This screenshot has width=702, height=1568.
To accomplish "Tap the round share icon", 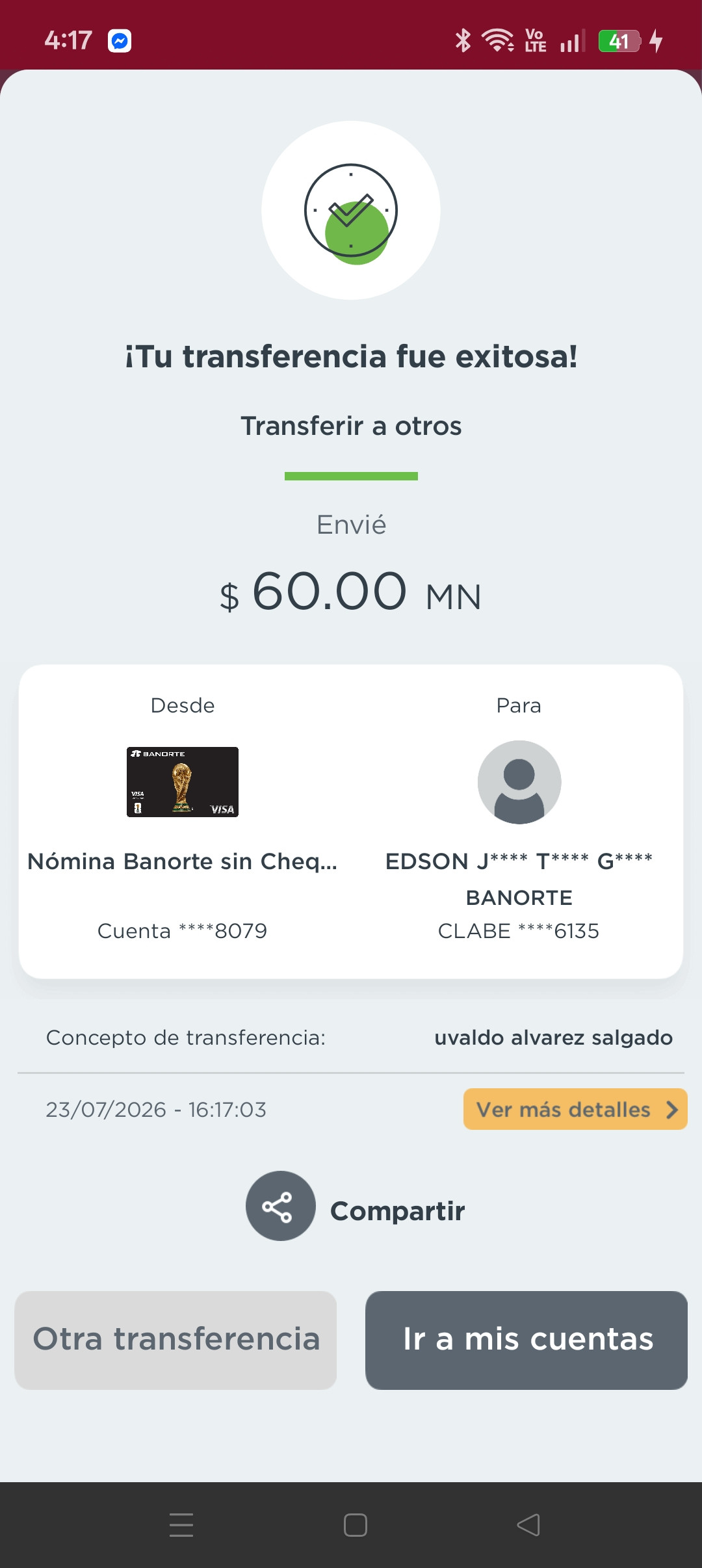I will click(281, 1206).
